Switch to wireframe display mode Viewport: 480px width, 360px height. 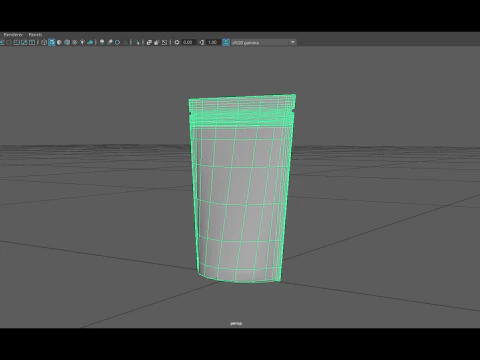(44, 42)
